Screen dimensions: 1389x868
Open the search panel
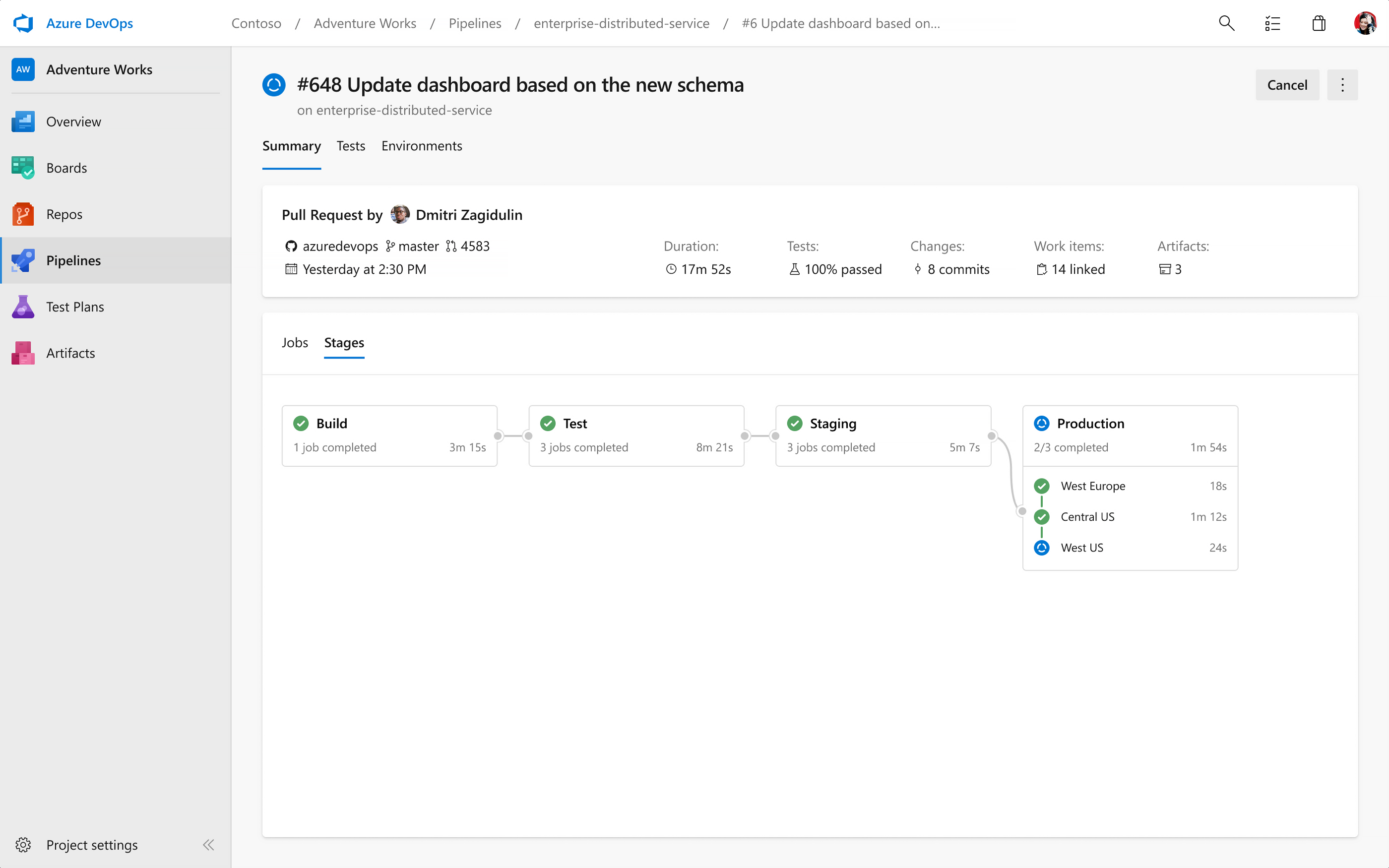pyautogui.click(x=1226, y=23)
